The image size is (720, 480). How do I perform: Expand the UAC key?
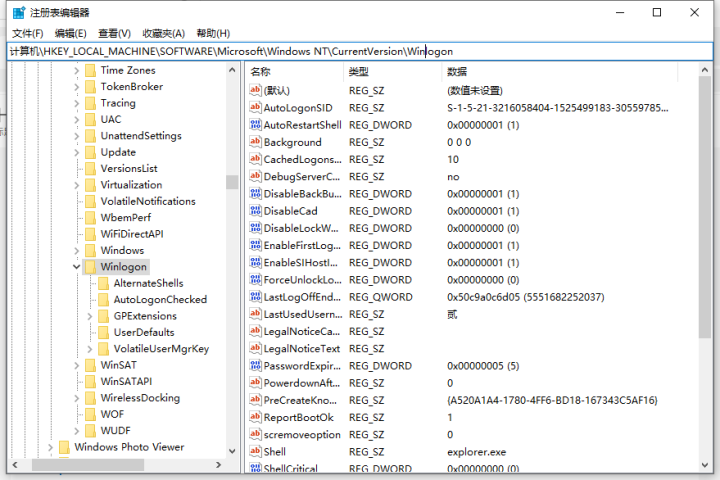(76, 119)
